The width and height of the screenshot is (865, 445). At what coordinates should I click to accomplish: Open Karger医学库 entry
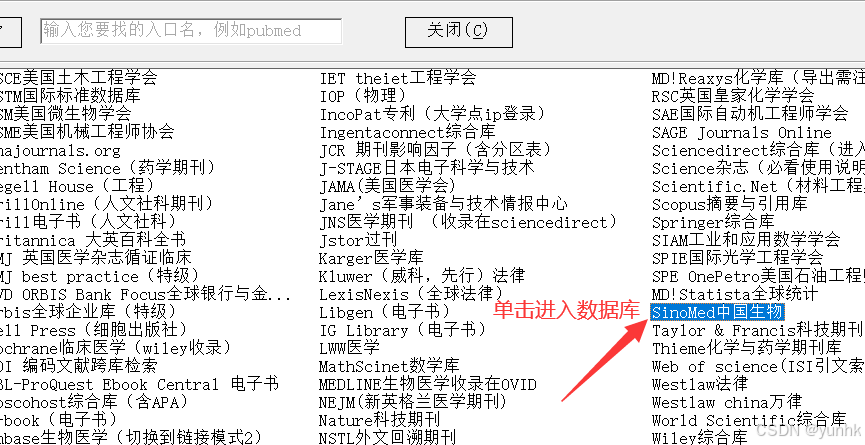tap(371, 258)
